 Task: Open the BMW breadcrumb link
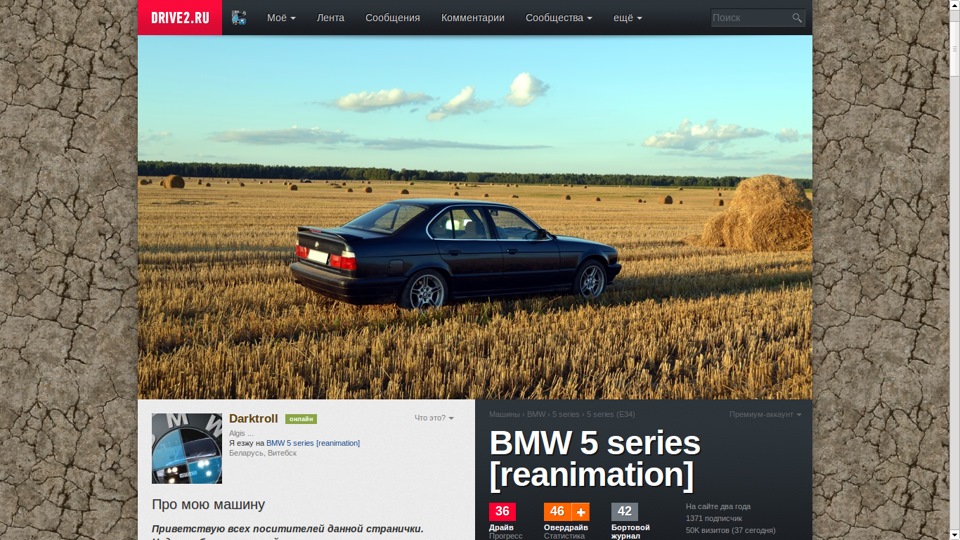coord(536,414)
